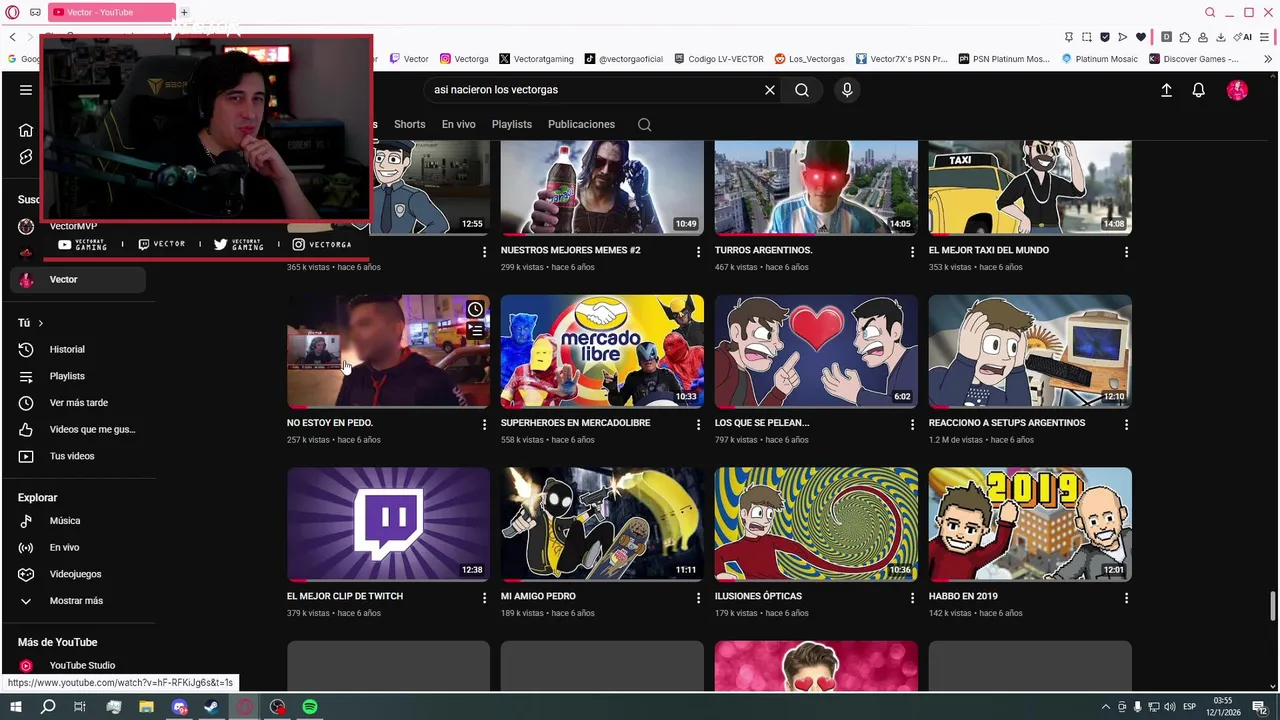This screenshot has width=1280, height=720.
Task: Go to YouTube Home in sidebar
Action: click(x=26, y=130)
